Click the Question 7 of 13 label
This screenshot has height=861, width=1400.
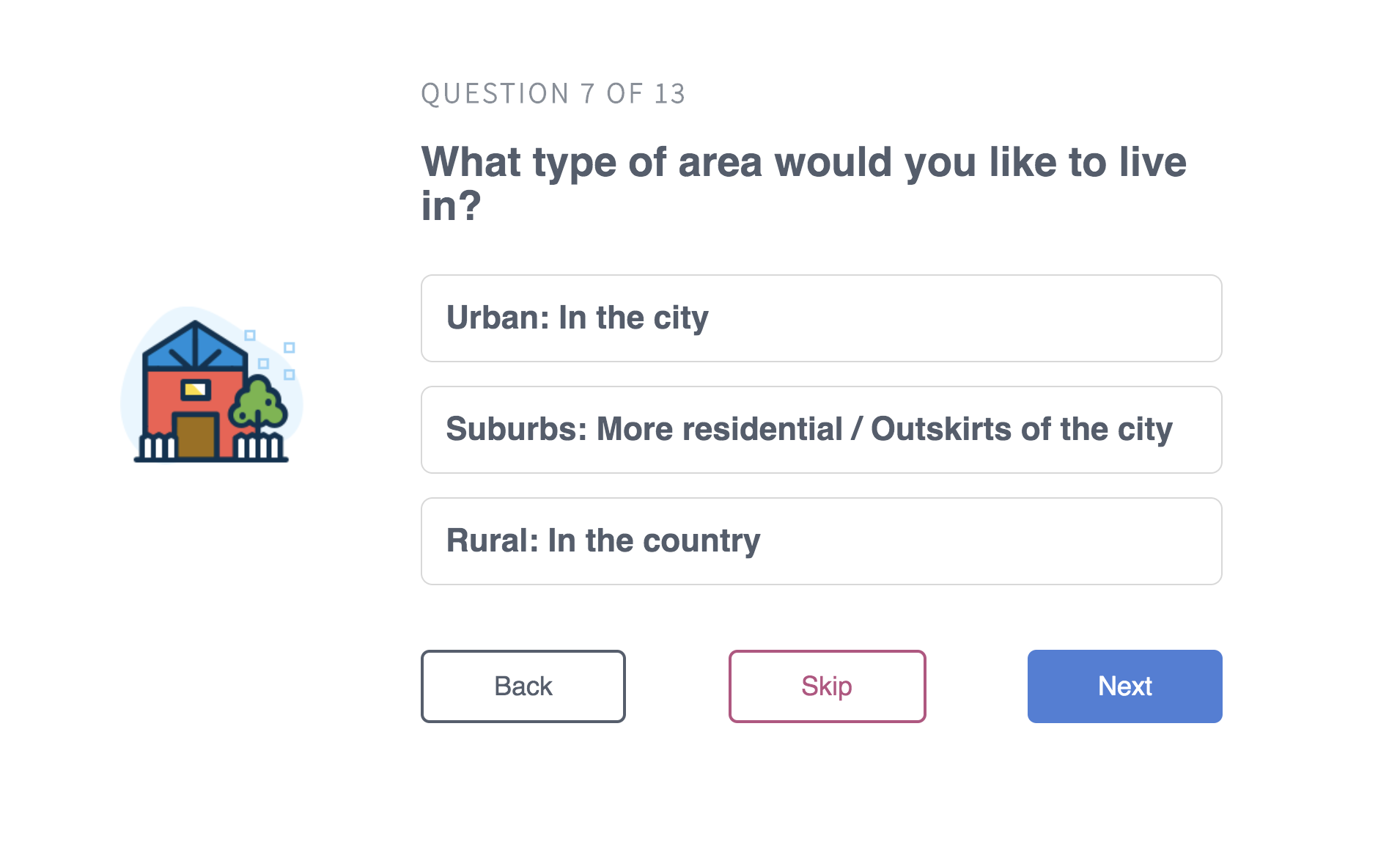coord(553,94)
